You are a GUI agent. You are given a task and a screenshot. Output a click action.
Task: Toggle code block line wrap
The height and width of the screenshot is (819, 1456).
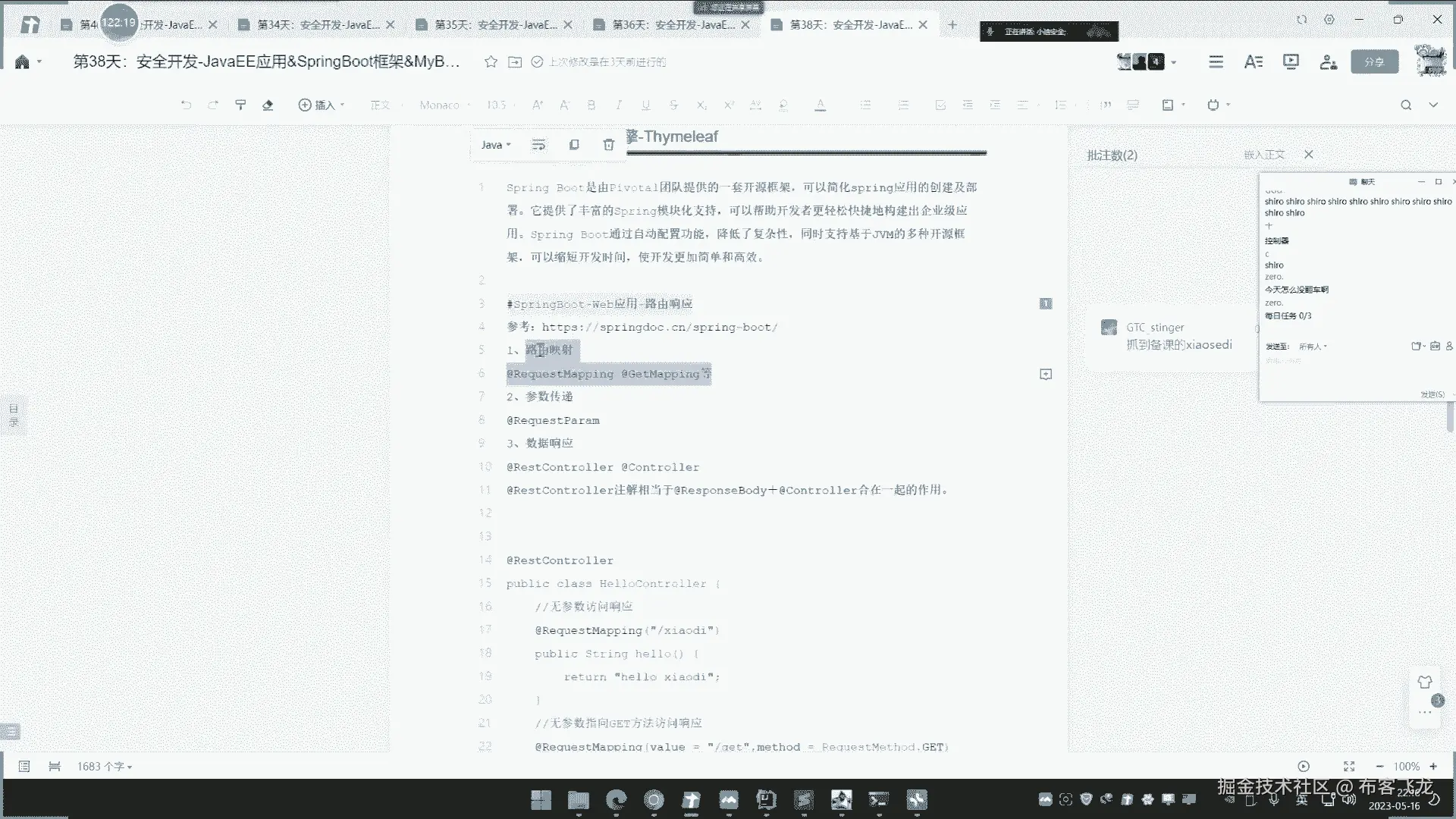click(x=538, y=144)
